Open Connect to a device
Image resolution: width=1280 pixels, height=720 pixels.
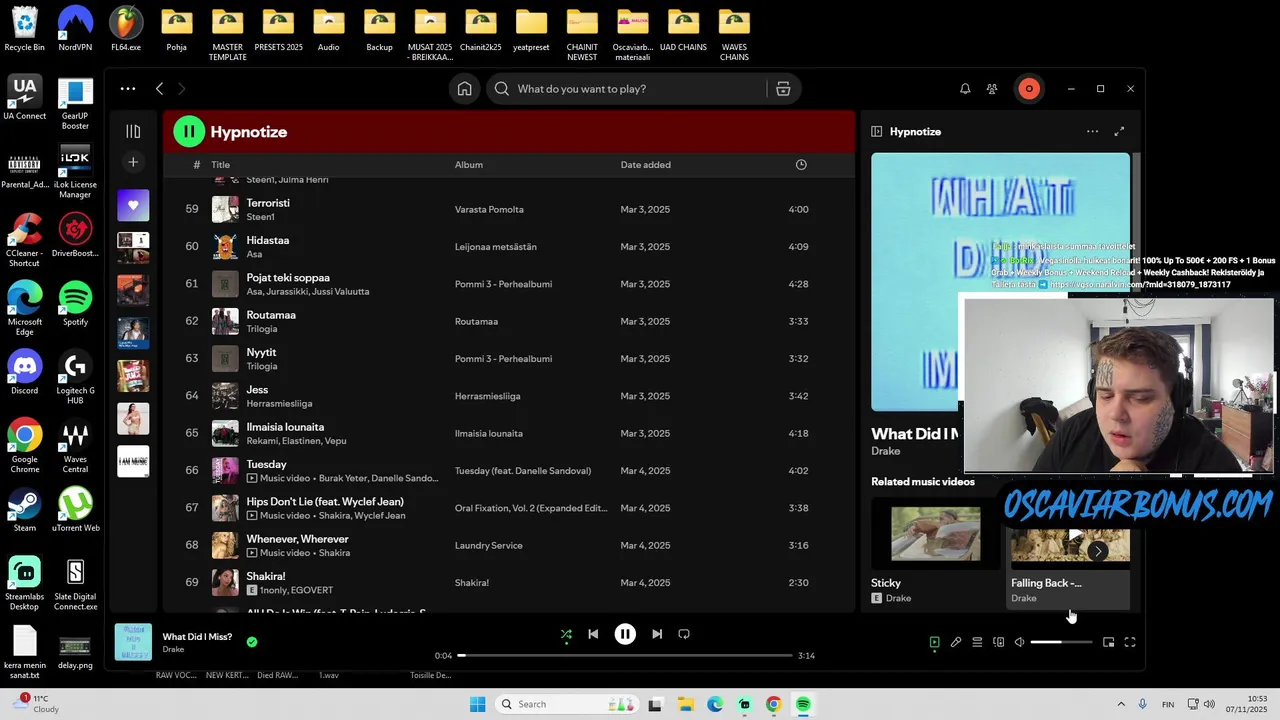[x=998, y=642]
